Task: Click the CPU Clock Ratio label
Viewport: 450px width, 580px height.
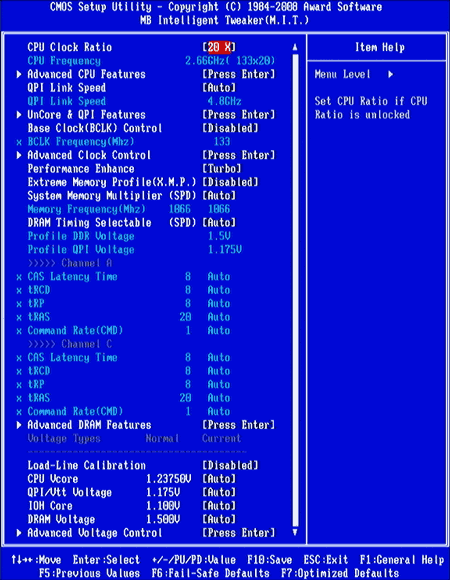Action: pyautogui.click(x=70, y=47)
